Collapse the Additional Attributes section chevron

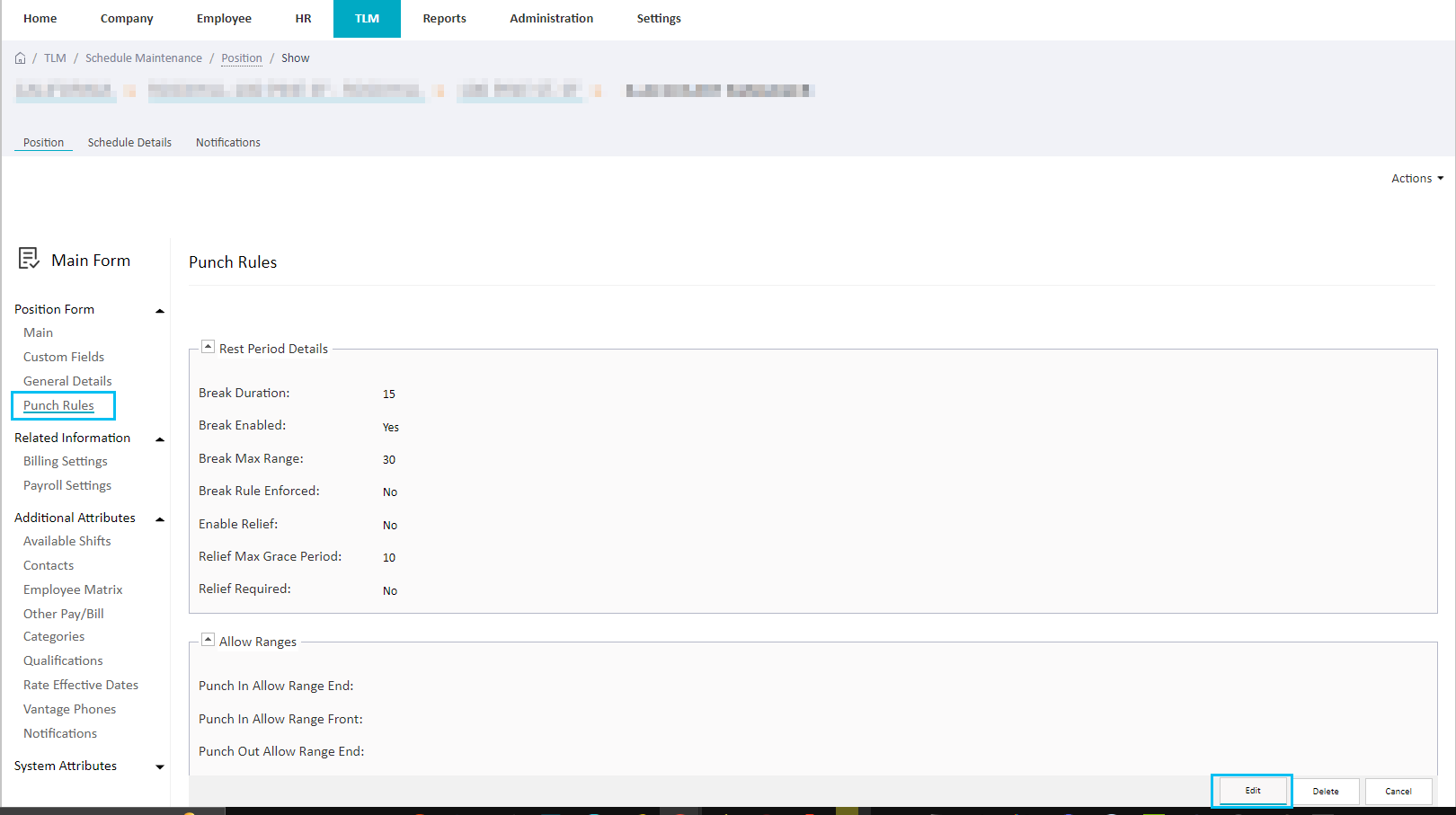click(x=159, y=518)
